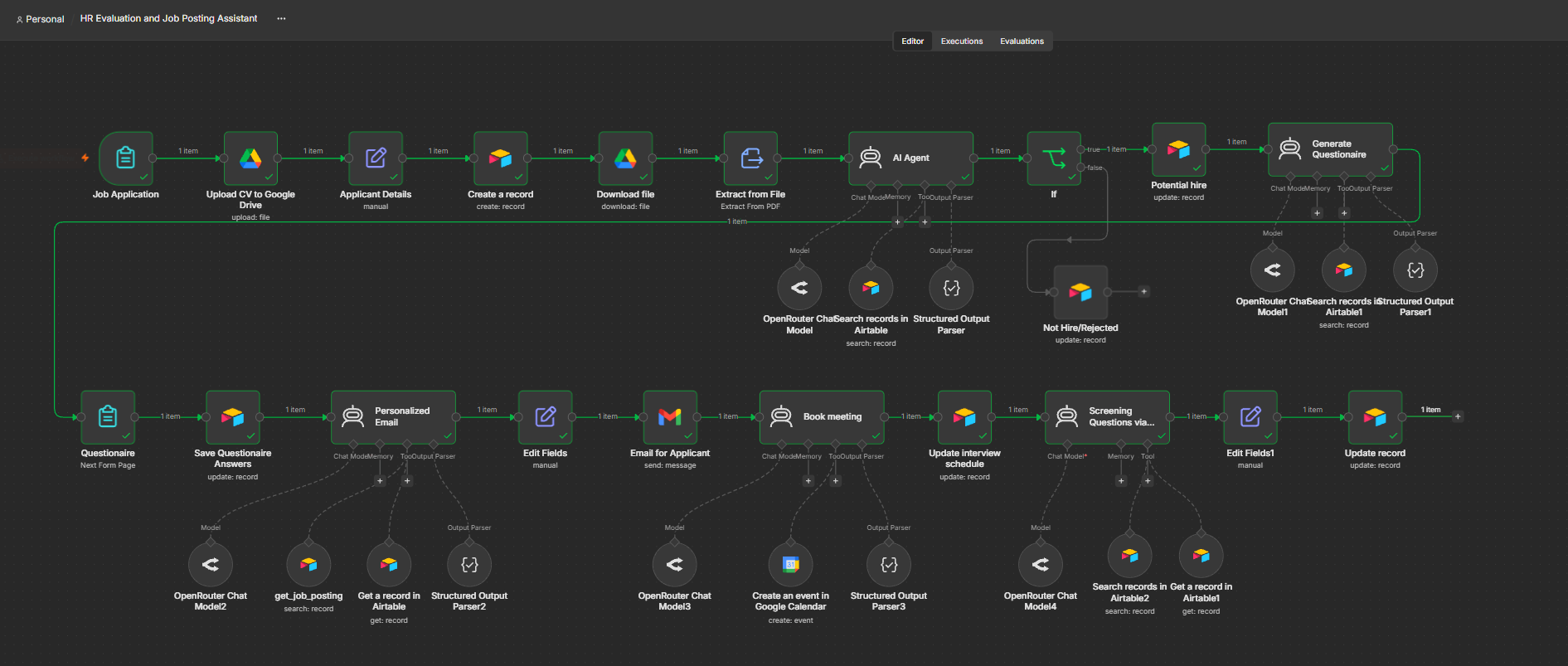Image resolution: width=1568 pixels, height=666 pixels.
Task: Select the Upload CV to Google Drive node
Action: click(x=250, y=158)
